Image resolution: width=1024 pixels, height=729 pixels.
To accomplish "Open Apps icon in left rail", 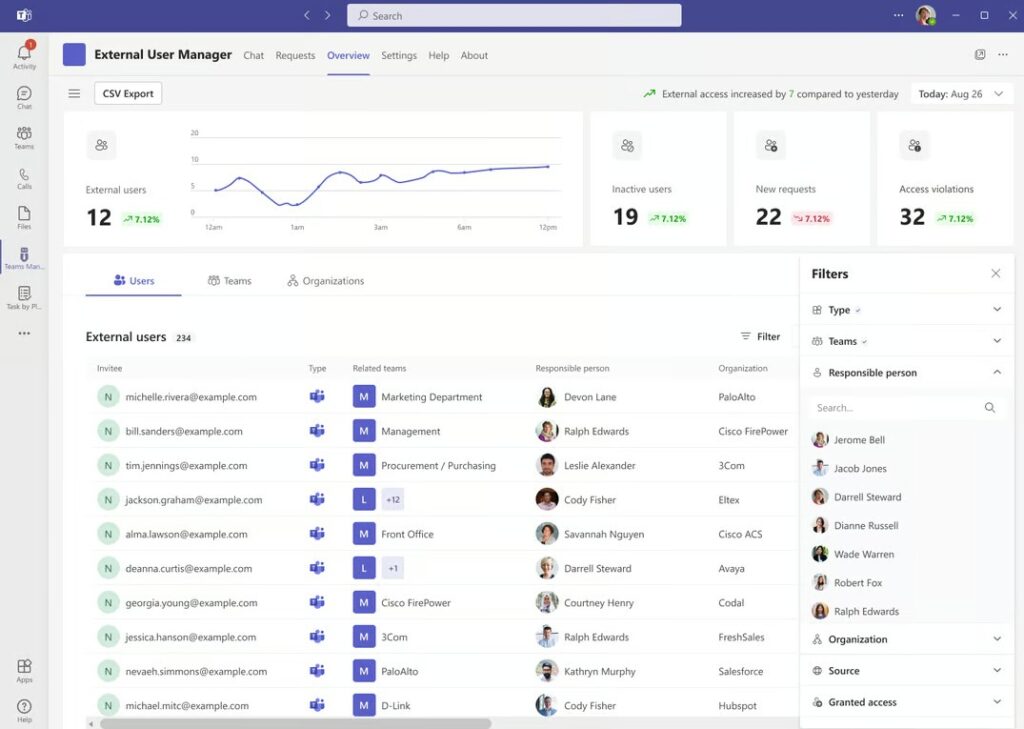I will [x=24, y=670].
